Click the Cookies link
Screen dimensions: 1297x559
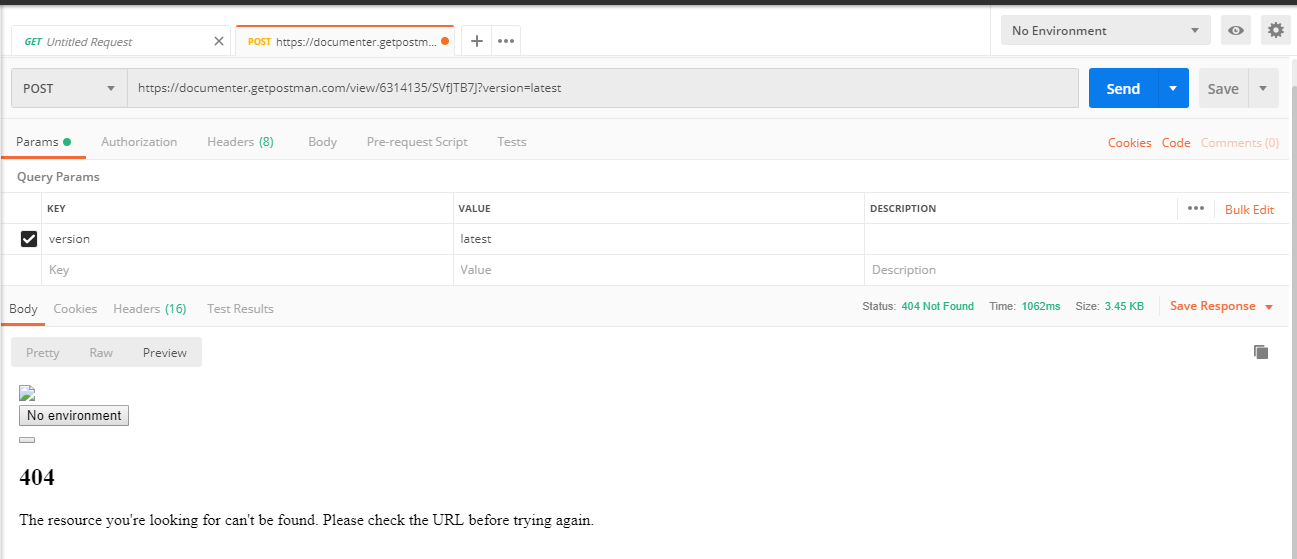pyautogui.click(x=1130, y=143)
